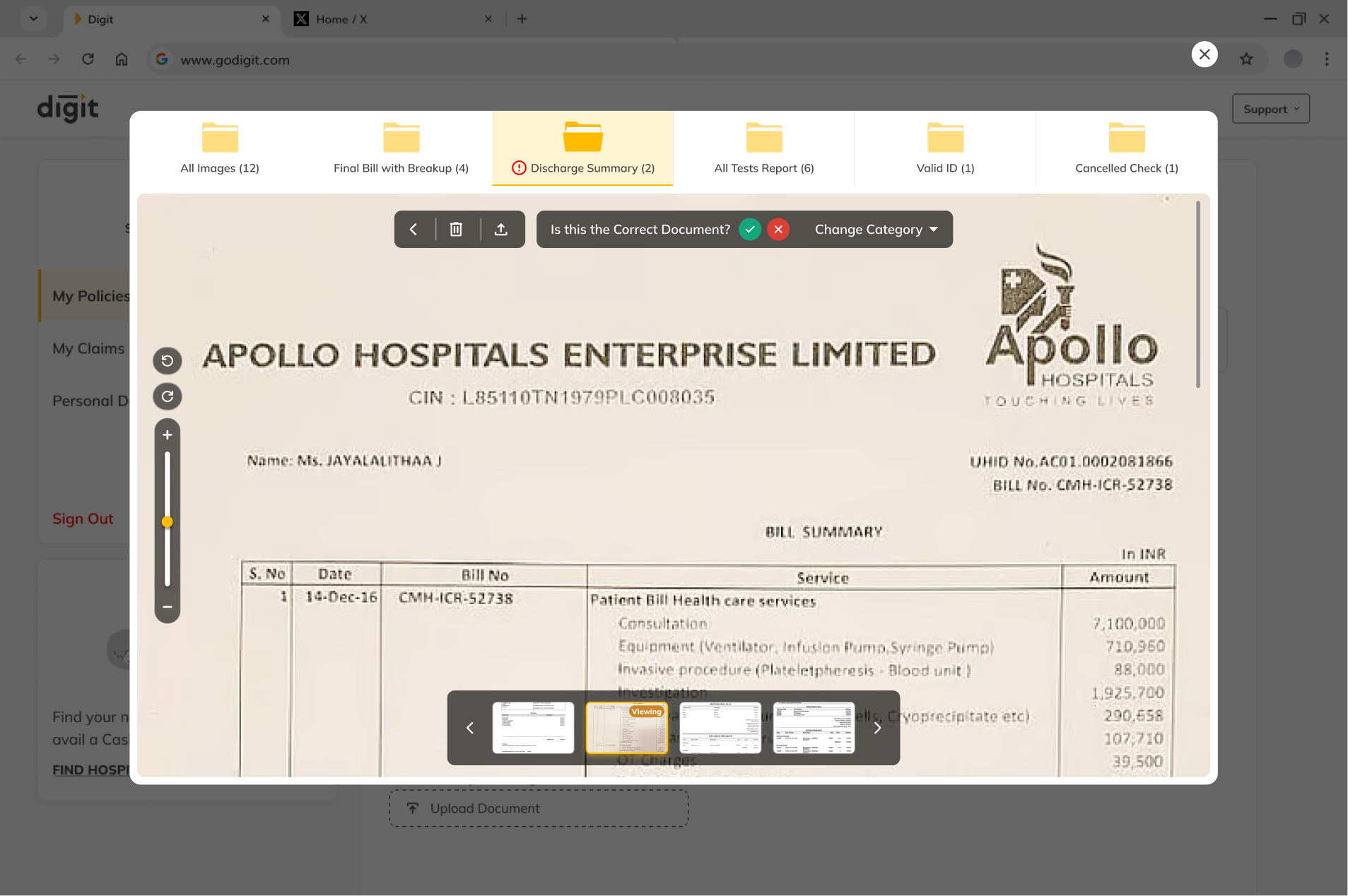This screenshot has height=896, width=1348.
Task: Go back with the left chevron toolbar icon
Action: pos(414,230)
